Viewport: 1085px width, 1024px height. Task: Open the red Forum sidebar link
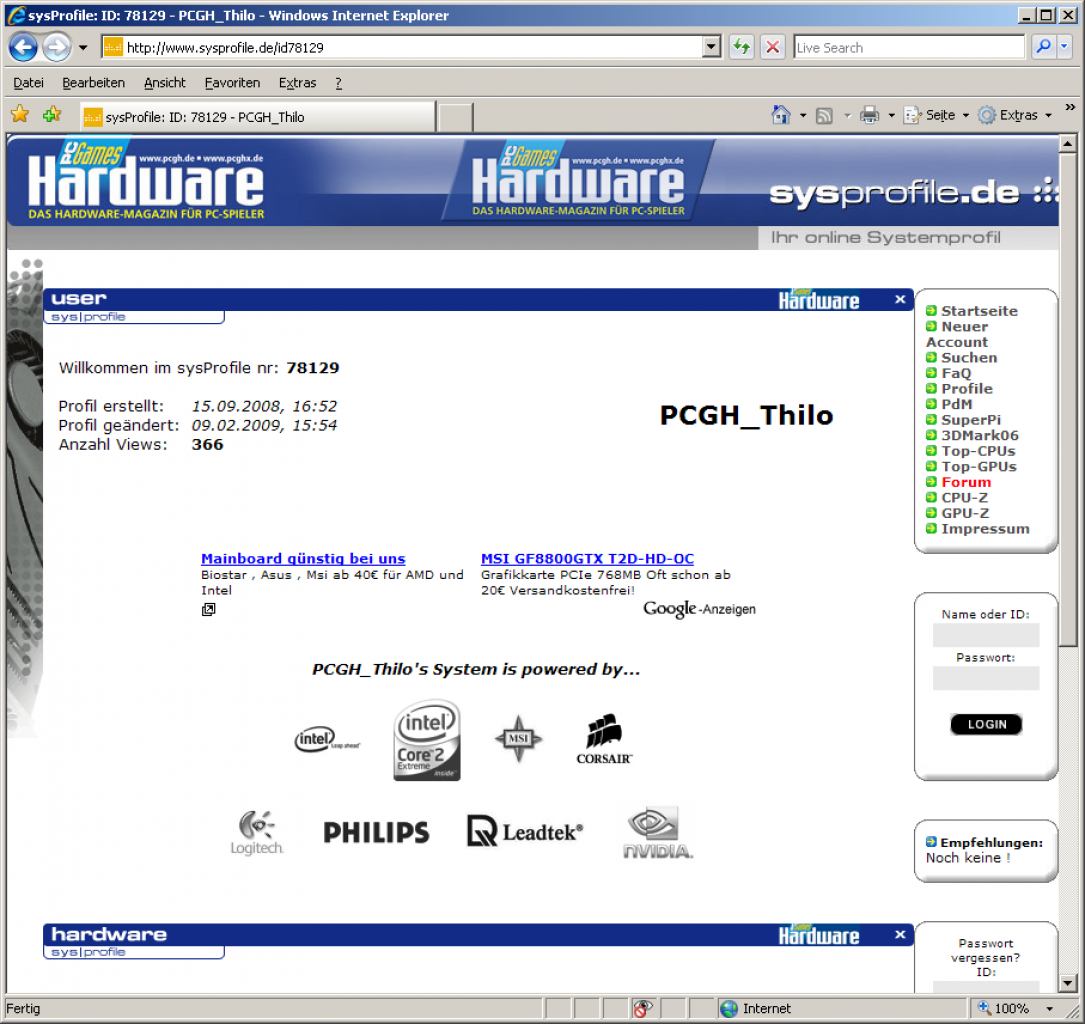[966, 482]
